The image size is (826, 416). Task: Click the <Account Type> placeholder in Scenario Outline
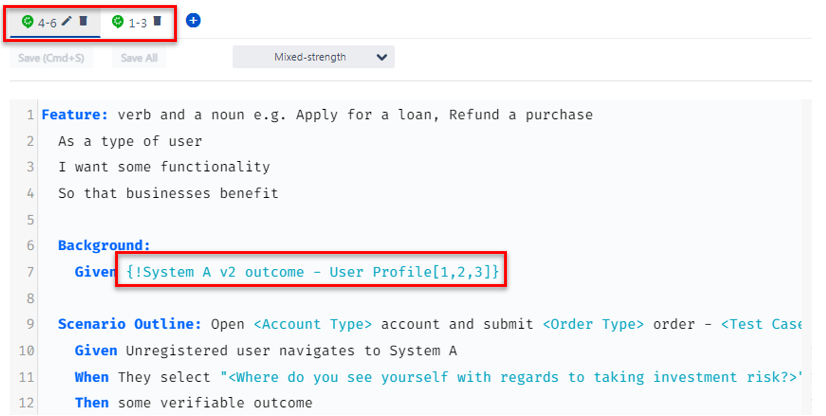(313, 324)
